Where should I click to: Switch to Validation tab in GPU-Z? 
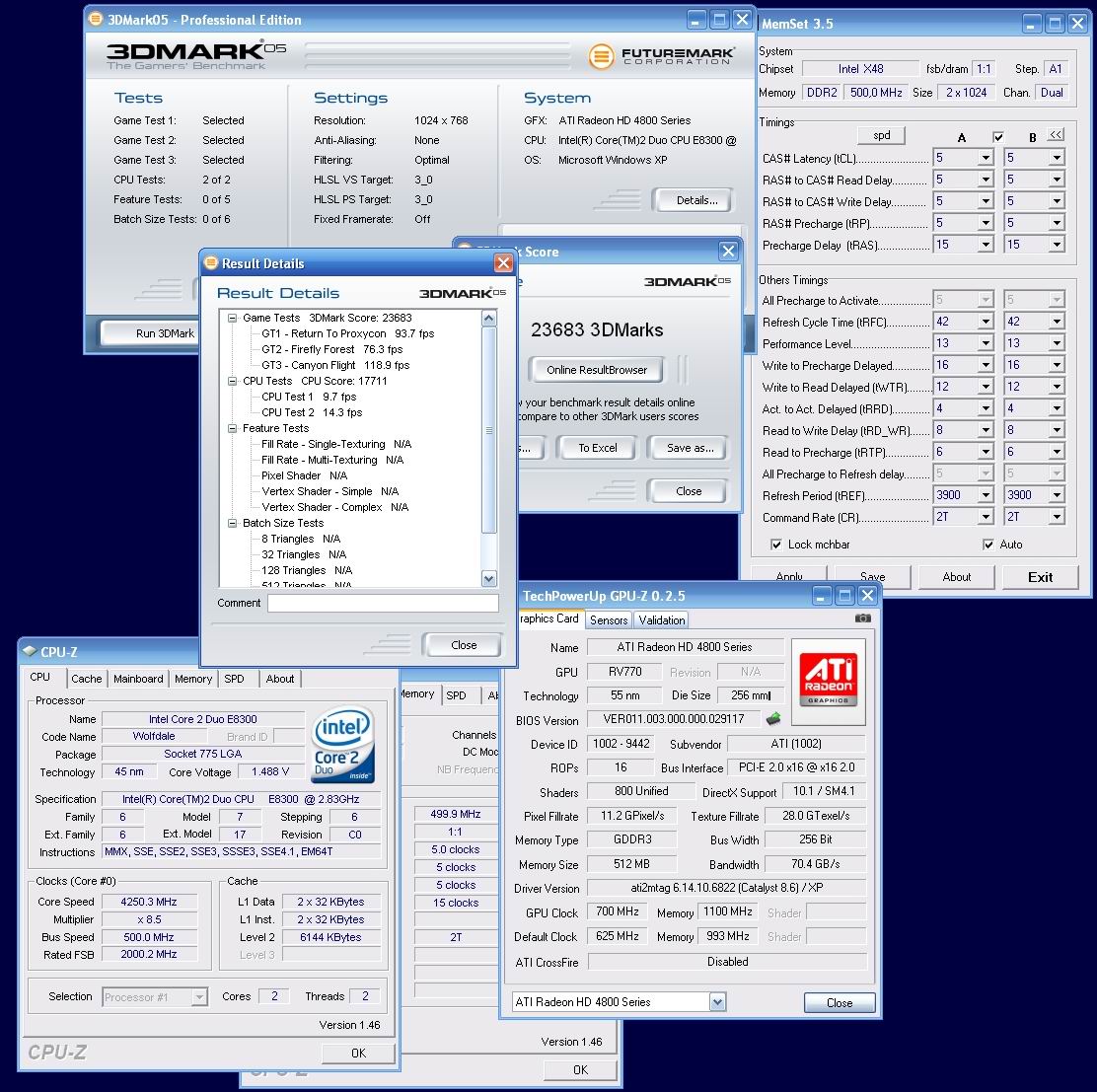662,619
